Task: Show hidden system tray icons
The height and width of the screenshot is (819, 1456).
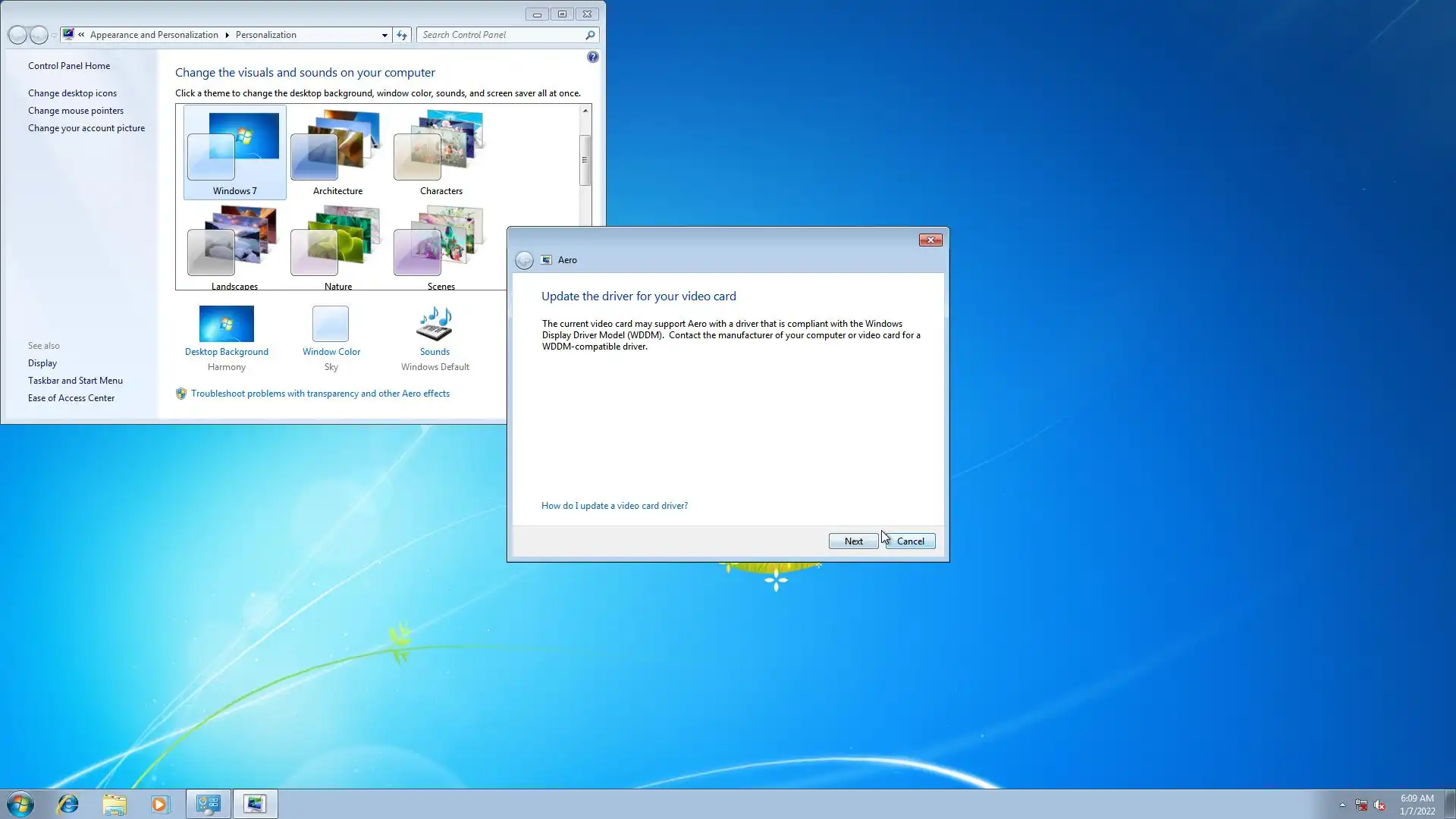Action: pyautogui.click(x=1342, y=805)
